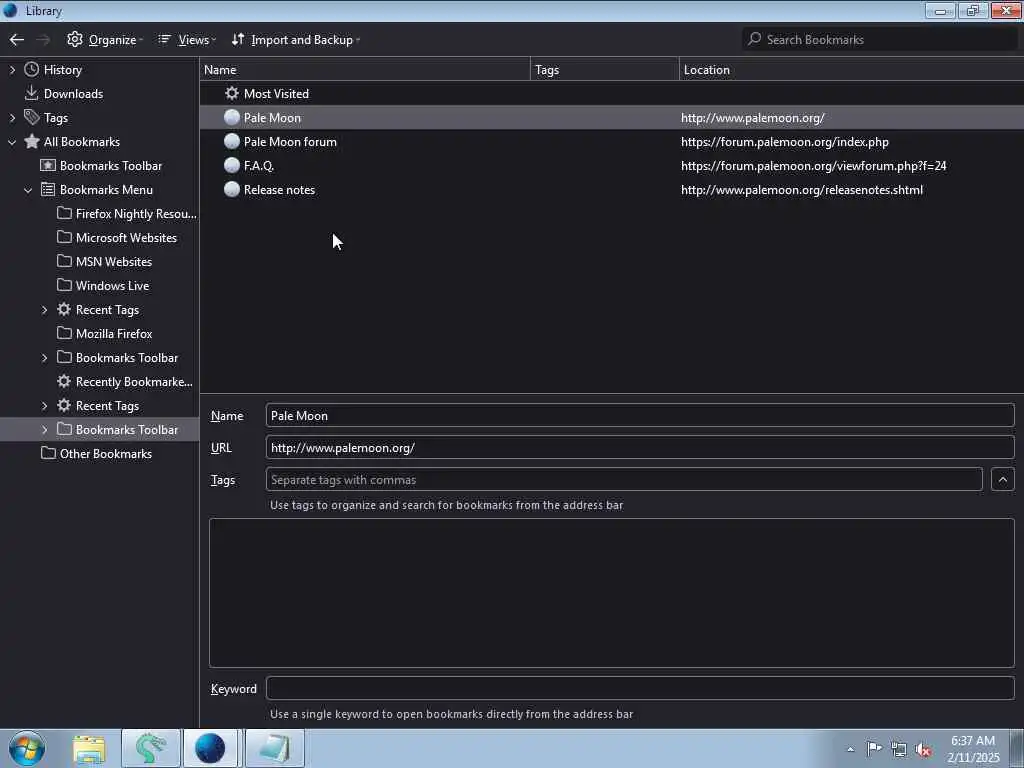Show hidden system tray icons

(x=850, y=749)
